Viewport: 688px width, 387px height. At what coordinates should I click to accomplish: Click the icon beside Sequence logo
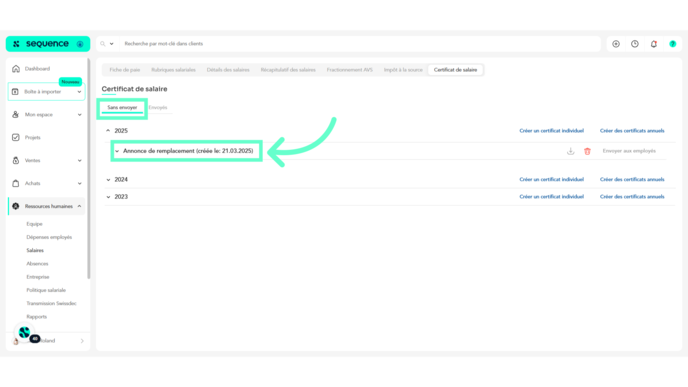coord(80,44)
